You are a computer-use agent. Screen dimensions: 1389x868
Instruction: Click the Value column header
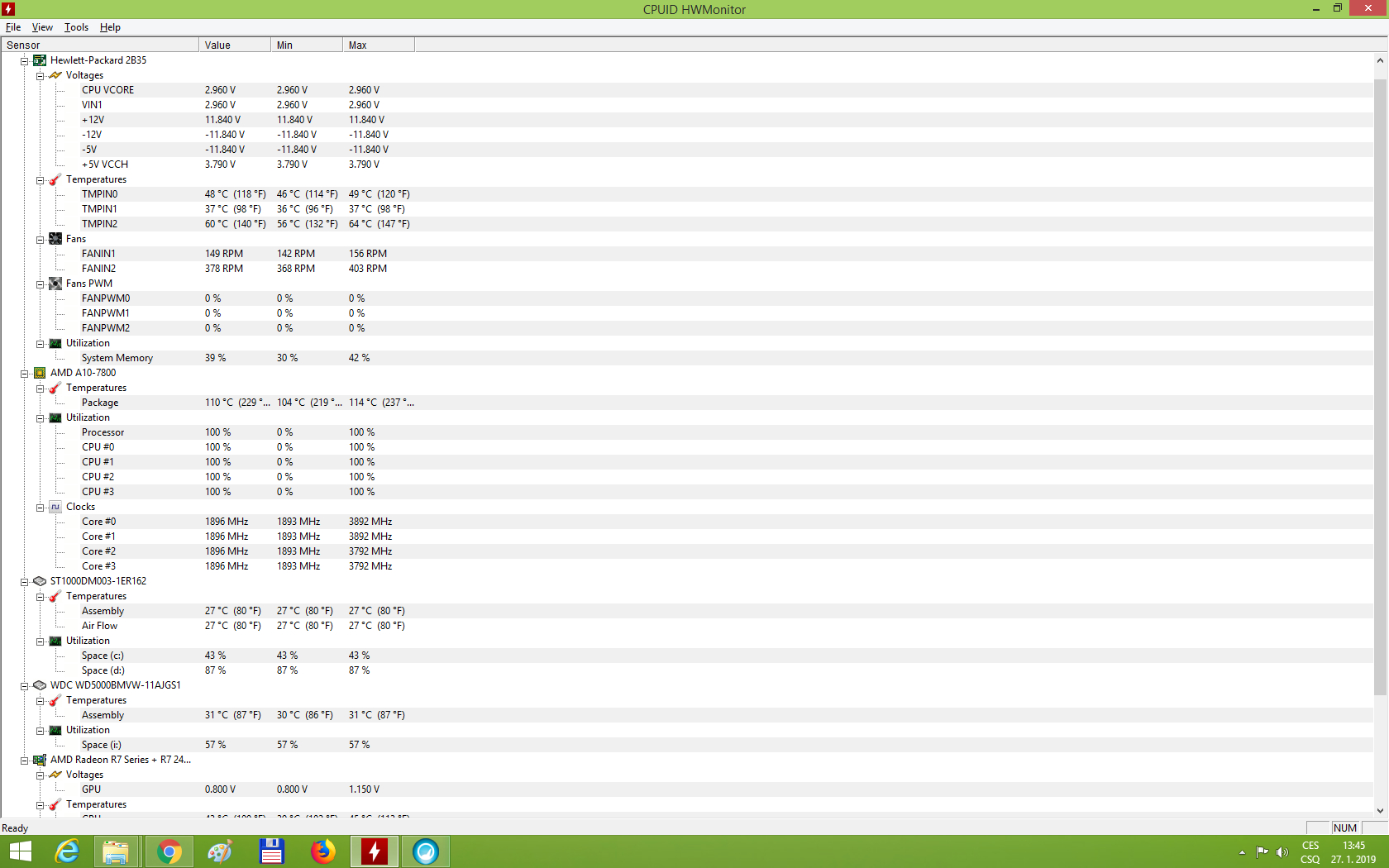click(x=234, y=45)
